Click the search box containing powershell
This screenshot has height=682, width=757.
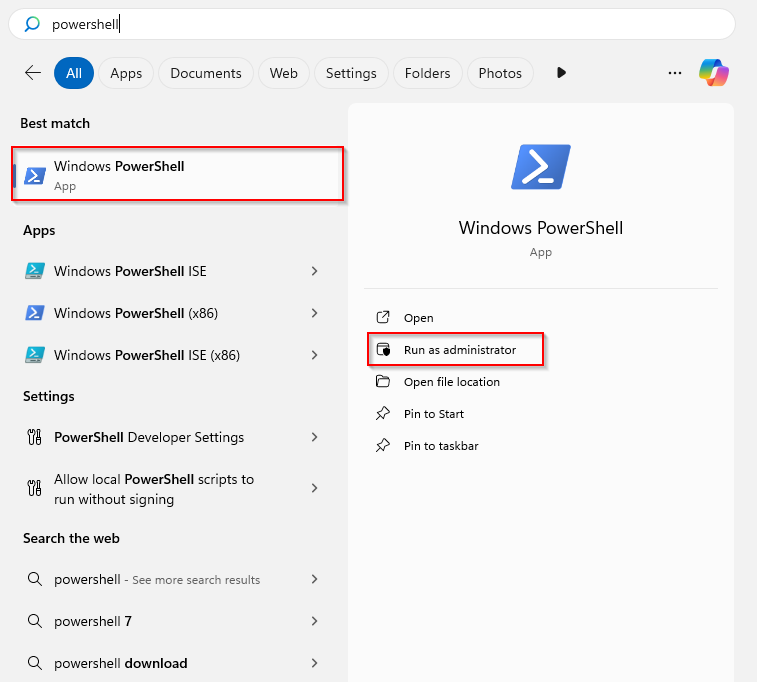pyautogui.click(x=372, y=24)
